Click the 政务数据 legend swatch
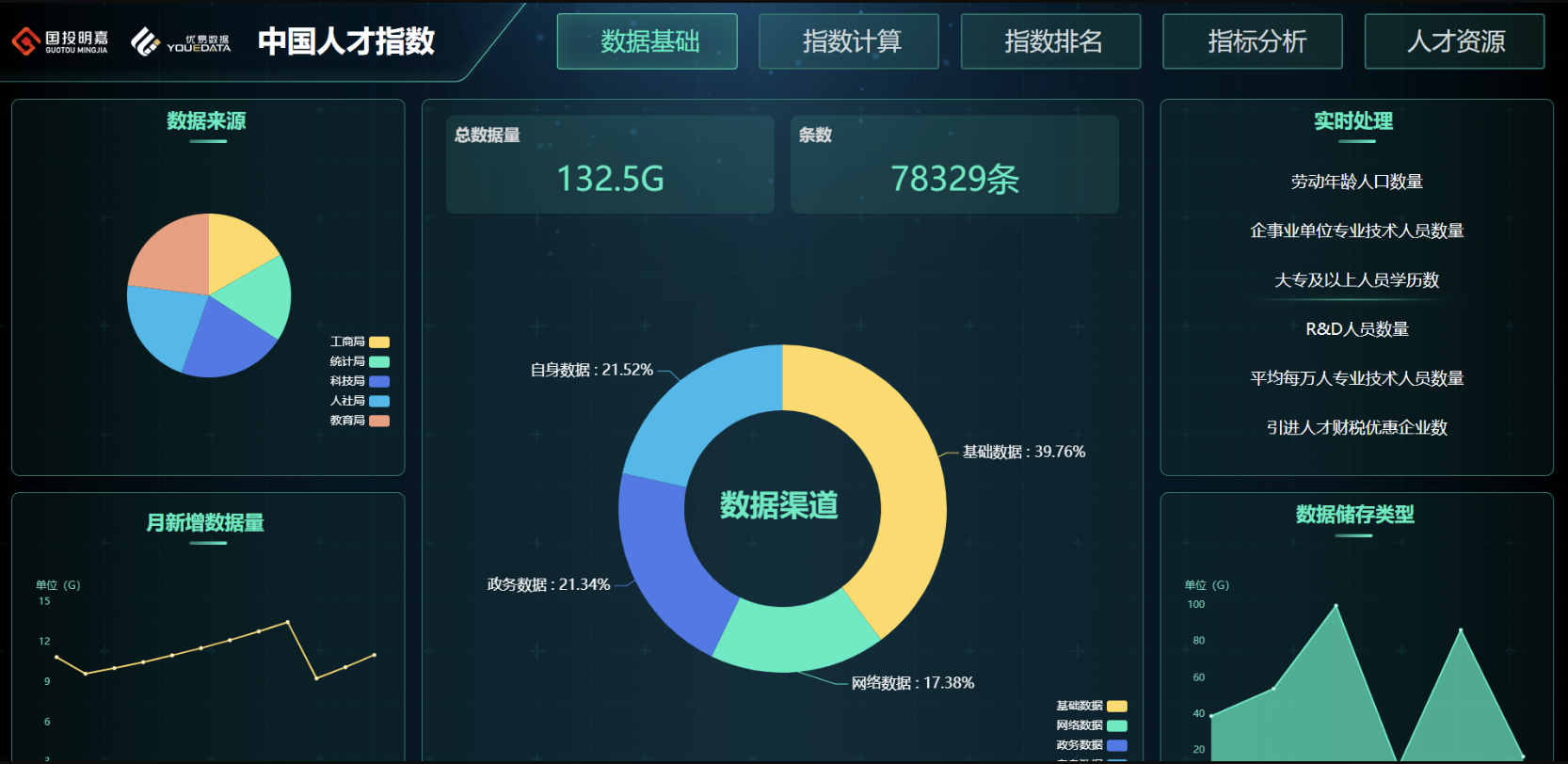Image resolution: width=1568 pixels, height=764 pixels. 1117,746
